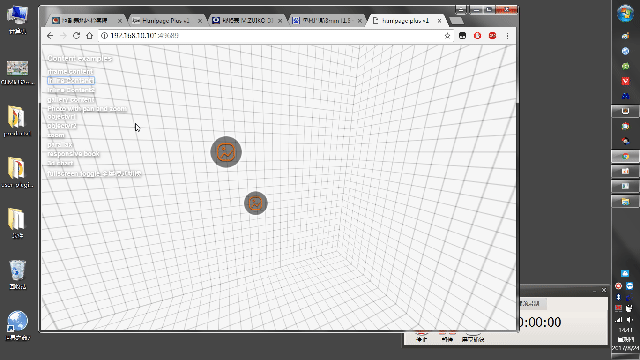Bookmark this page with the star

pyautogui.click(x=447, y=36)
